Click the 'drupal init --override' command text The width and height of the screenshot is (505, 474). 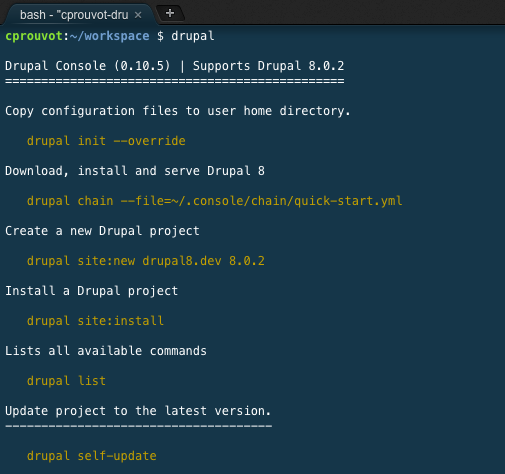pos(106,141)
